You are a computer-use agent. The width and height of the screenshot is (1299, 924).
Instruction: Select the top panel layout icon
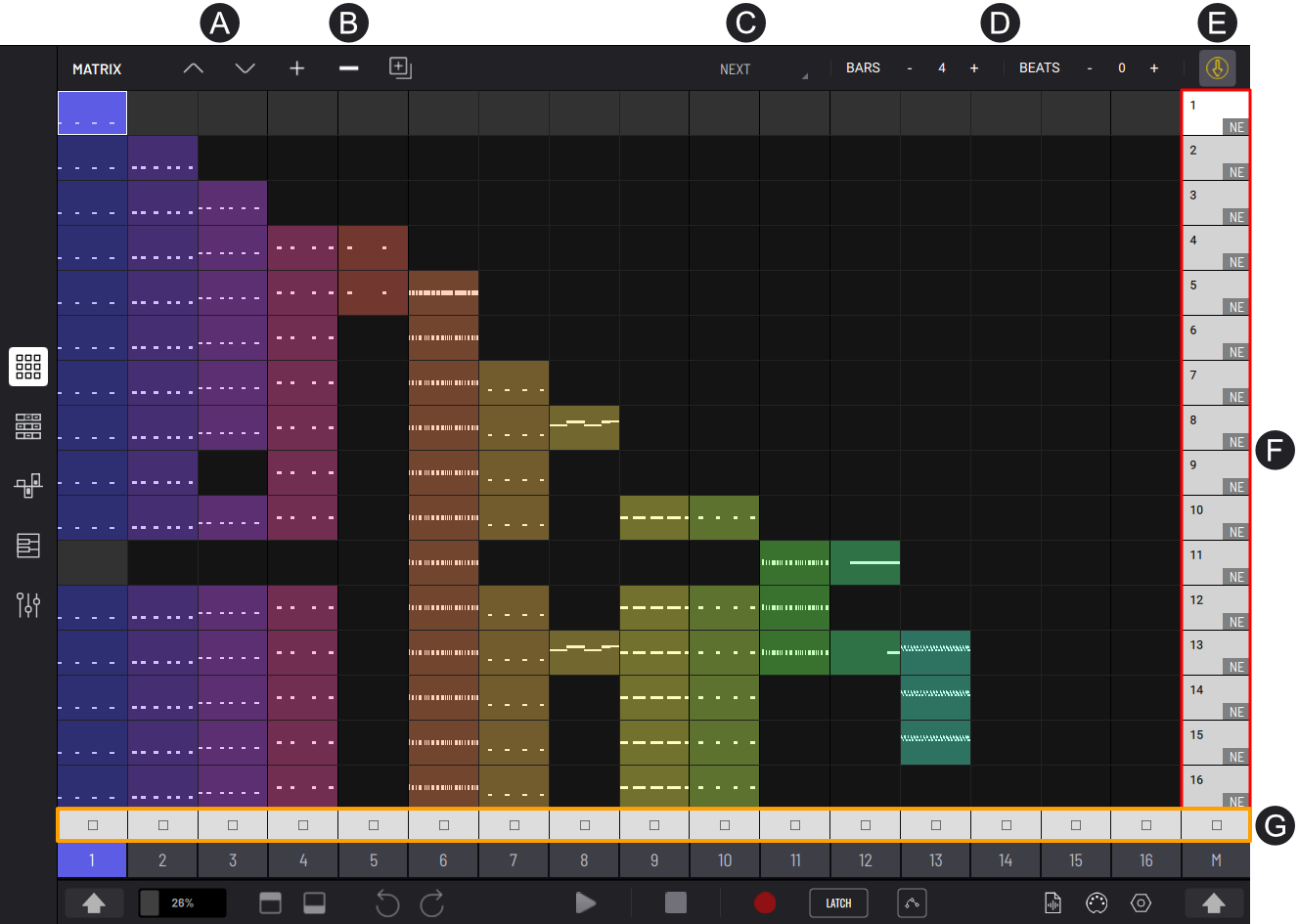click(270, 902)
